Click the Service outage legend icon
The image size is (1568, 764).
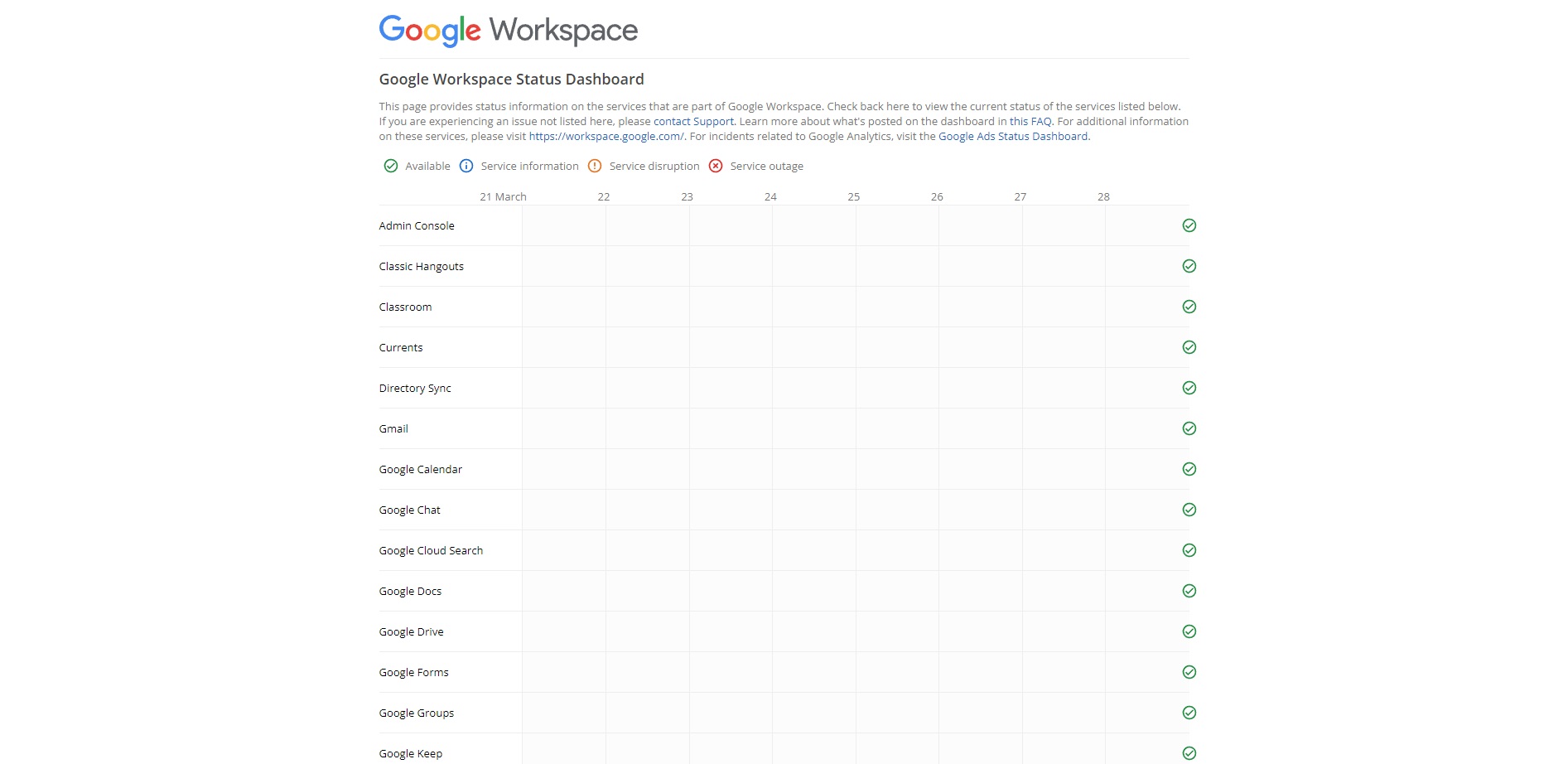(716, 166)
